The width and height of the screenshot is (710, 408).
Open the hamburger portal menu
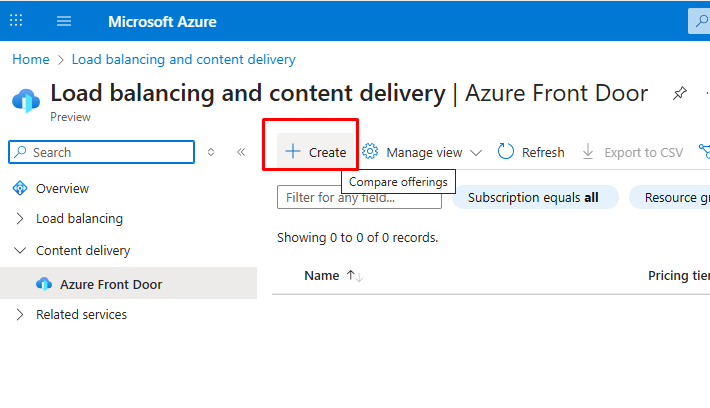[x=64, y=21]
